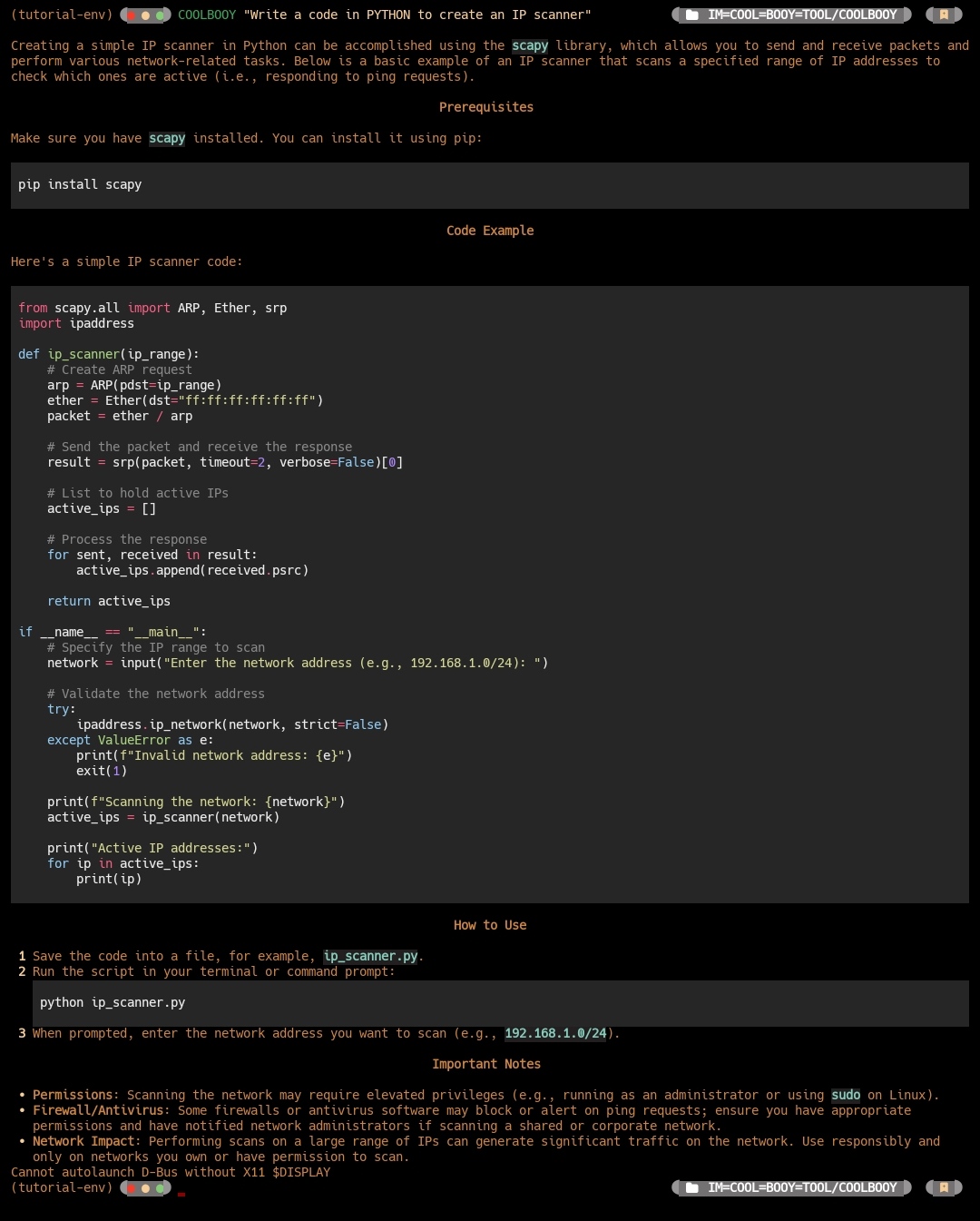Click the bookmark icon at top right
The height and width of the screenshot is (1221, 980).
944,15
